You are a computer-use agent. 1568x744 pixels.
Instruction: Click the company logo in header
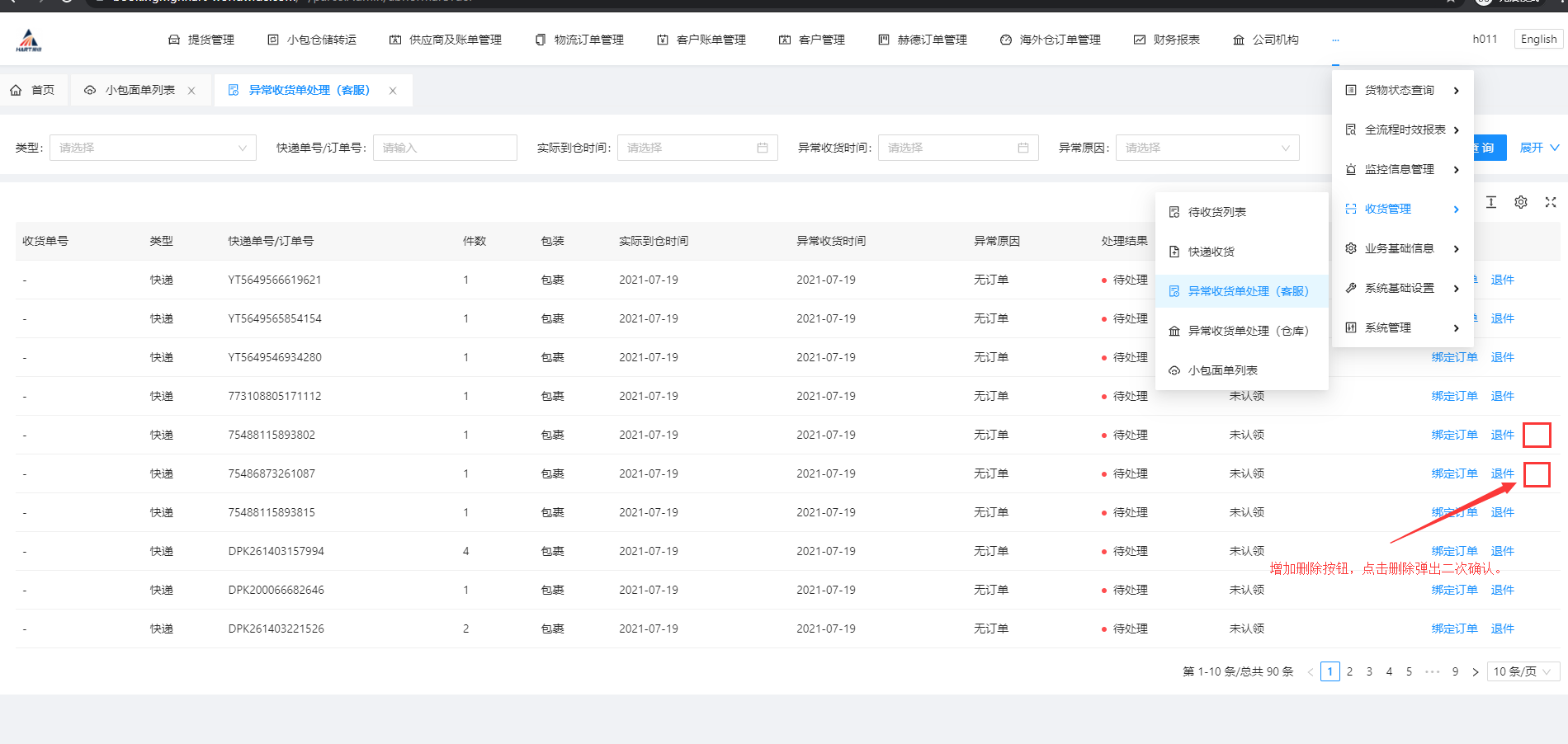tap(29, 40)
